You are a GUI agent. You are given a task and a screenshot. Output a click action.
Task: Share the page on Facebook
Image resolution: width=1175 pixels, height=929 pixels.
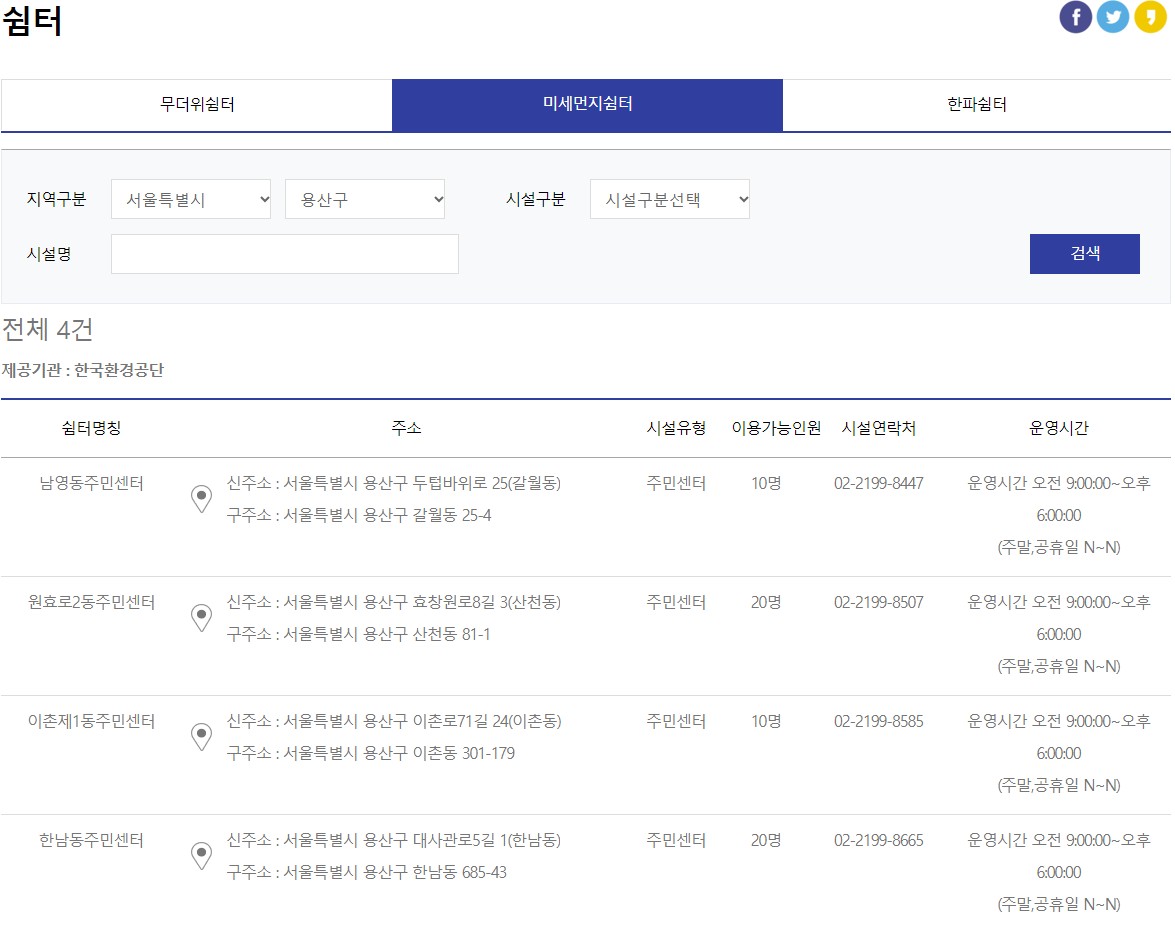point(1076,16)
